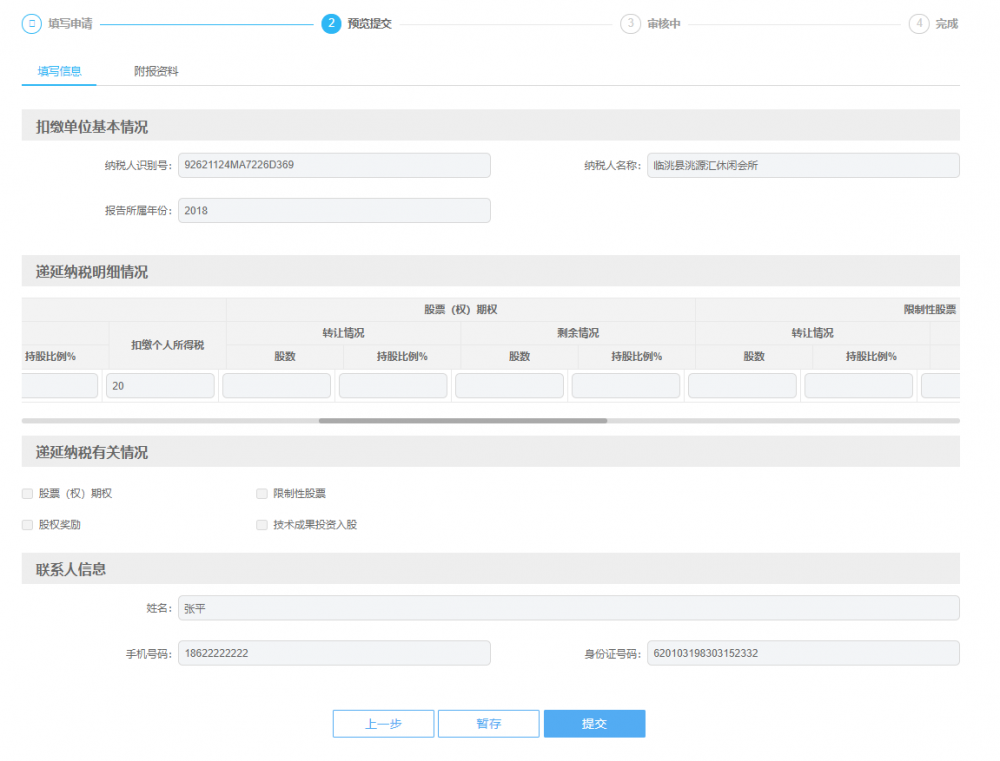Click the 扣缴个人所得税 cell with value 20
1000x761 pixels.
[x=160, y=386]
